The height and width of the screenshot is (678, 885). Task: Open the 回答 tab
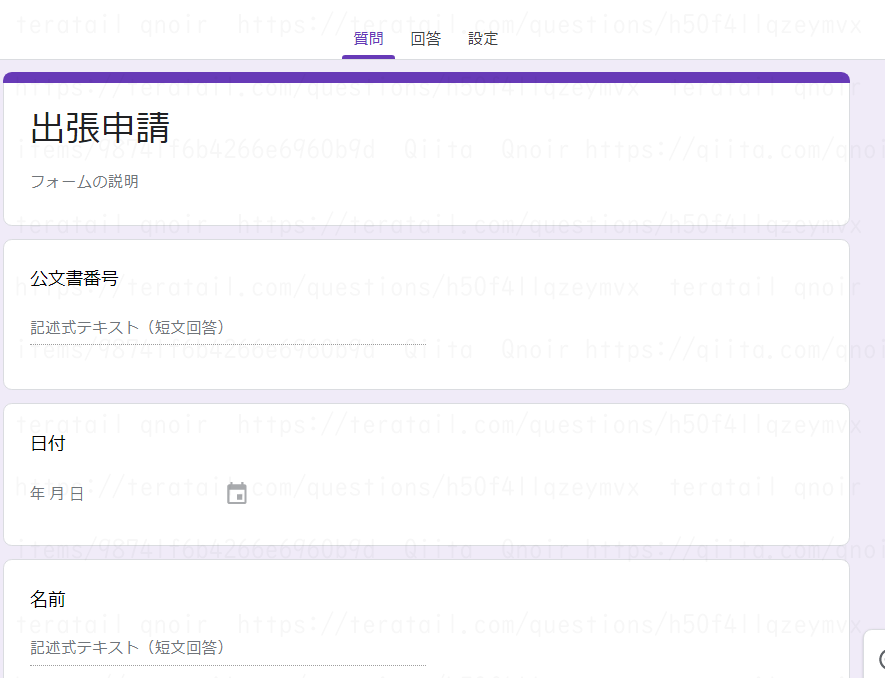point(425,39)
